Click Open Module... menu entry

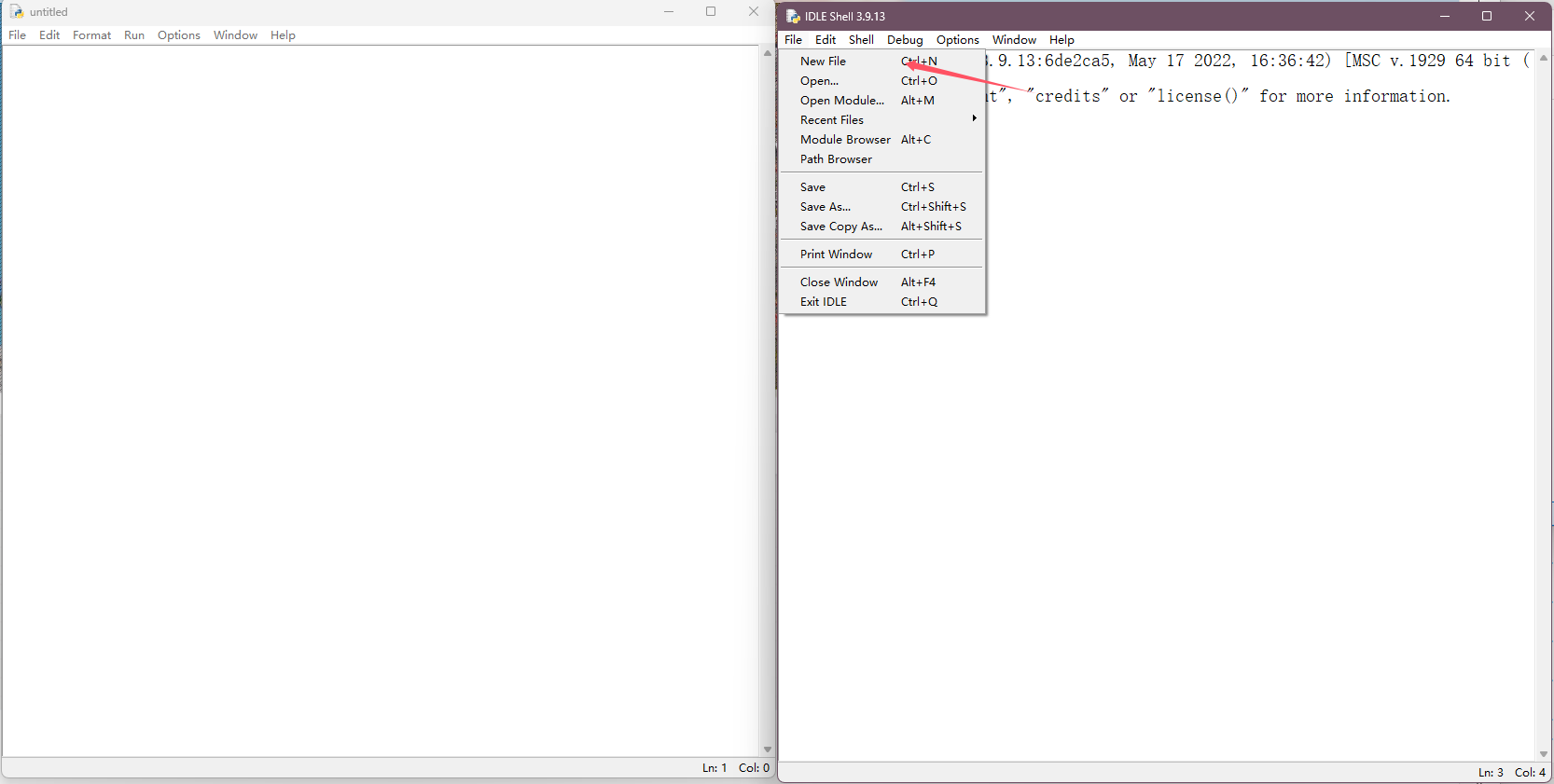tap(841, 101)
